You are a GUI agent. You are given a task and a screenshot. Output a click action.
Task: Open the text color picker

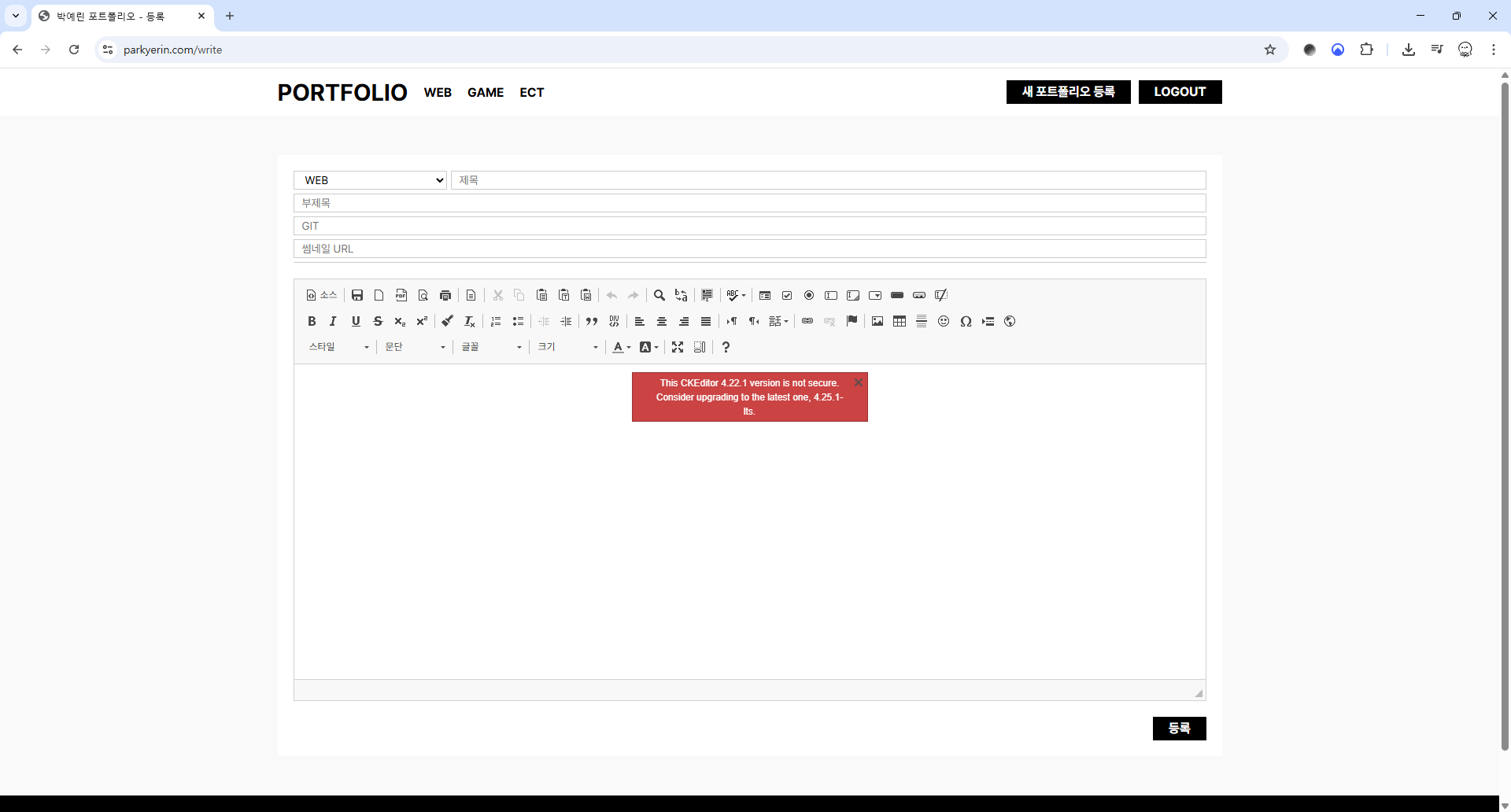tap(621, 347)
